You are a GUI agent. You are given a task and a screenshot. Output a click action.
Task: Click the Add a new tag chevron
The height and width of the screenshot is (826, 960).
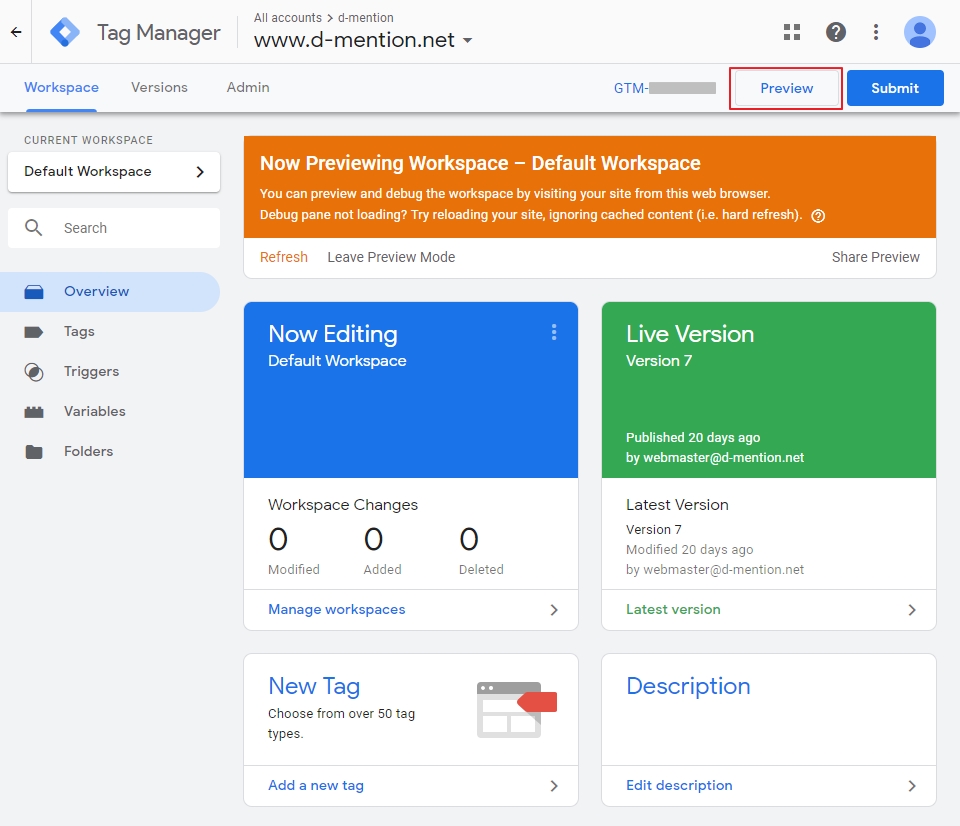(x=553, y=786)
